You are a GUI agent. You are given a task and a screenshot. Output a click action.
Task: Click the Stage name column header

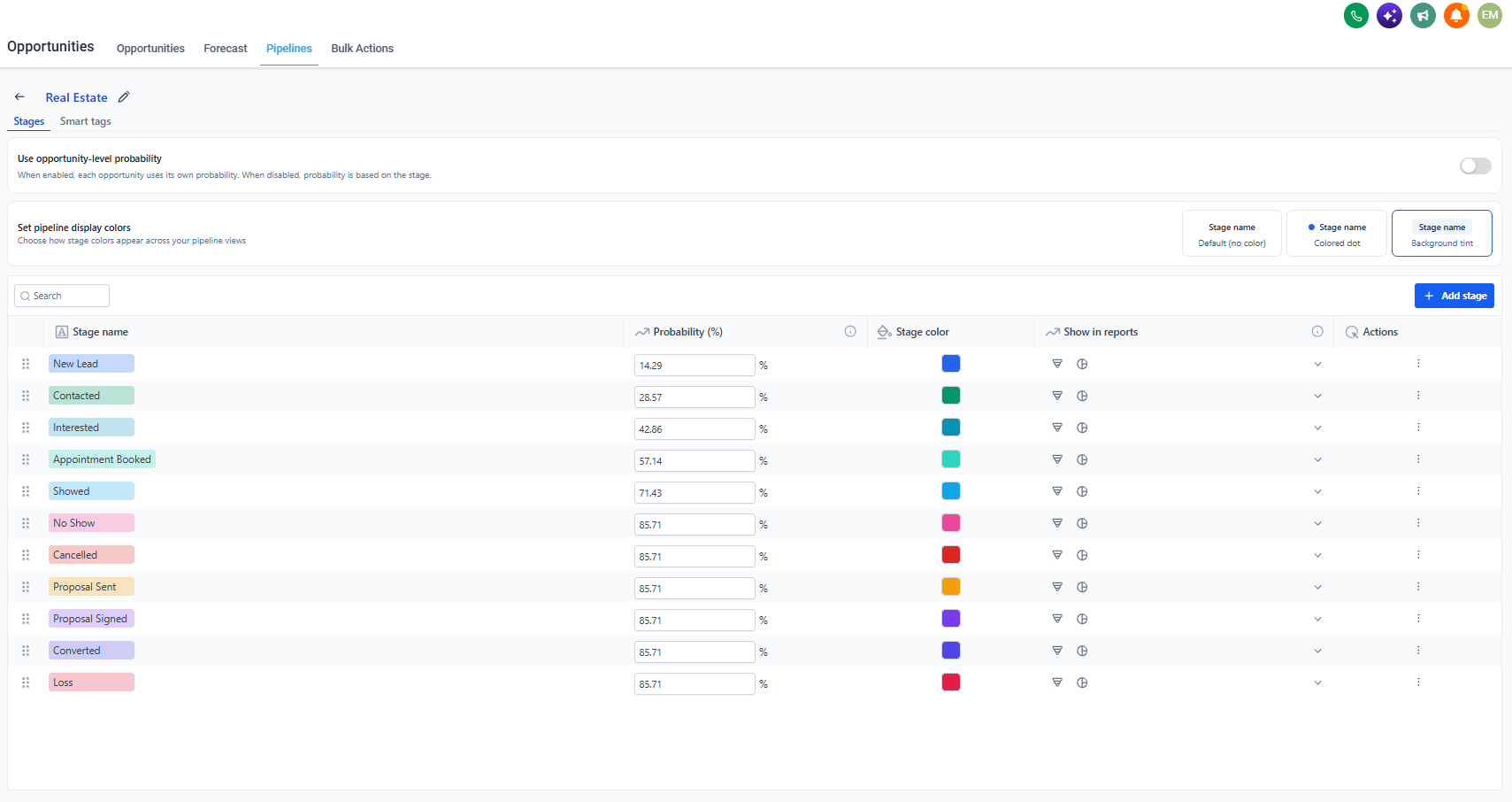[100, 332]
